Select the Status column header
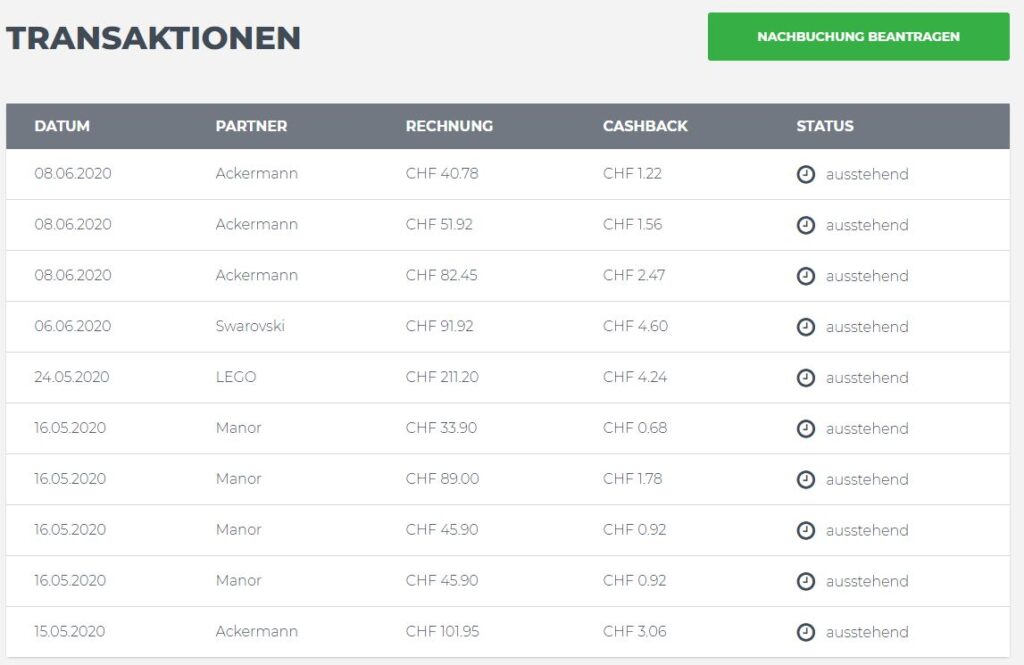 point(825,126)
